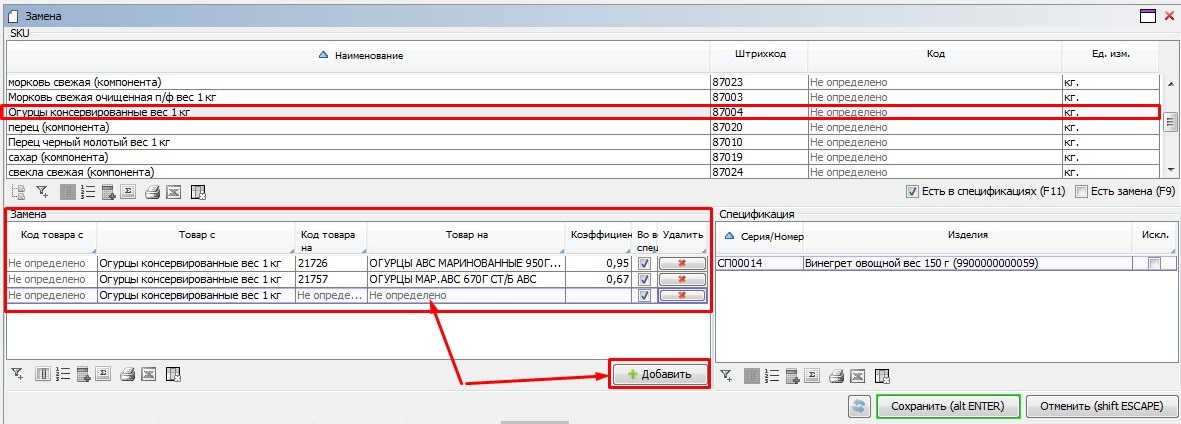Screen dimensions: 1181x424
Task: Add a filter in the SKU toolbar
Action: coord(42,192)
